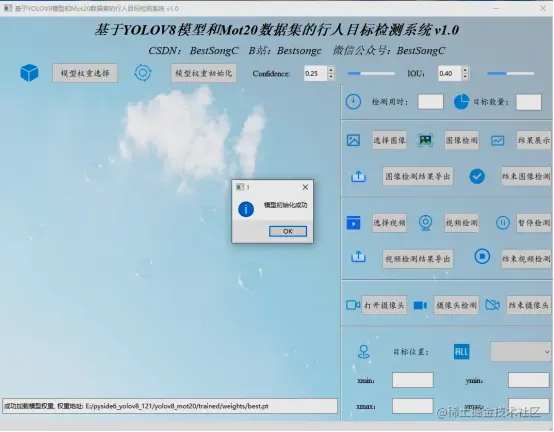Click the blue checkmark circle icon
The height and width of the screenshot is (432, 554).
coord(477,176)
